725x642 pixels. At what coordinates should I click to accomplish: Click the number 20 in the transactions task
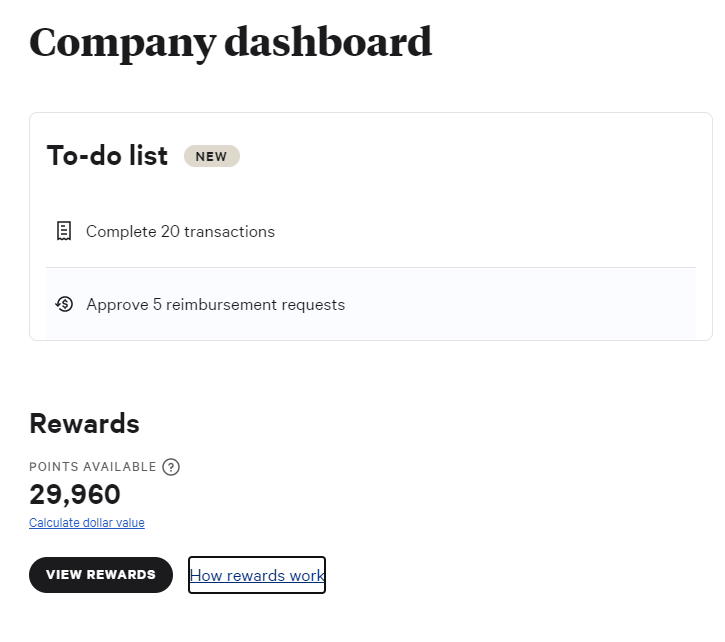tap(170, 232)
